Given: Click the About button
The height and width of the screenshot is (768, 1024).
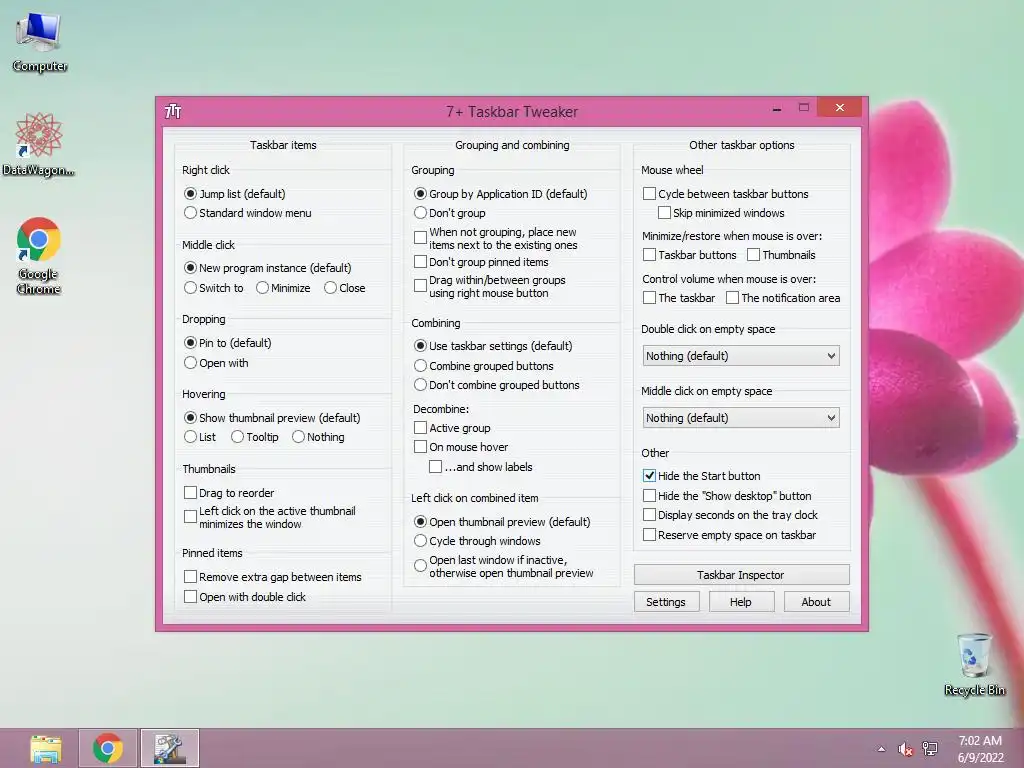Looking at the screenshot, I should click(816, 602).
